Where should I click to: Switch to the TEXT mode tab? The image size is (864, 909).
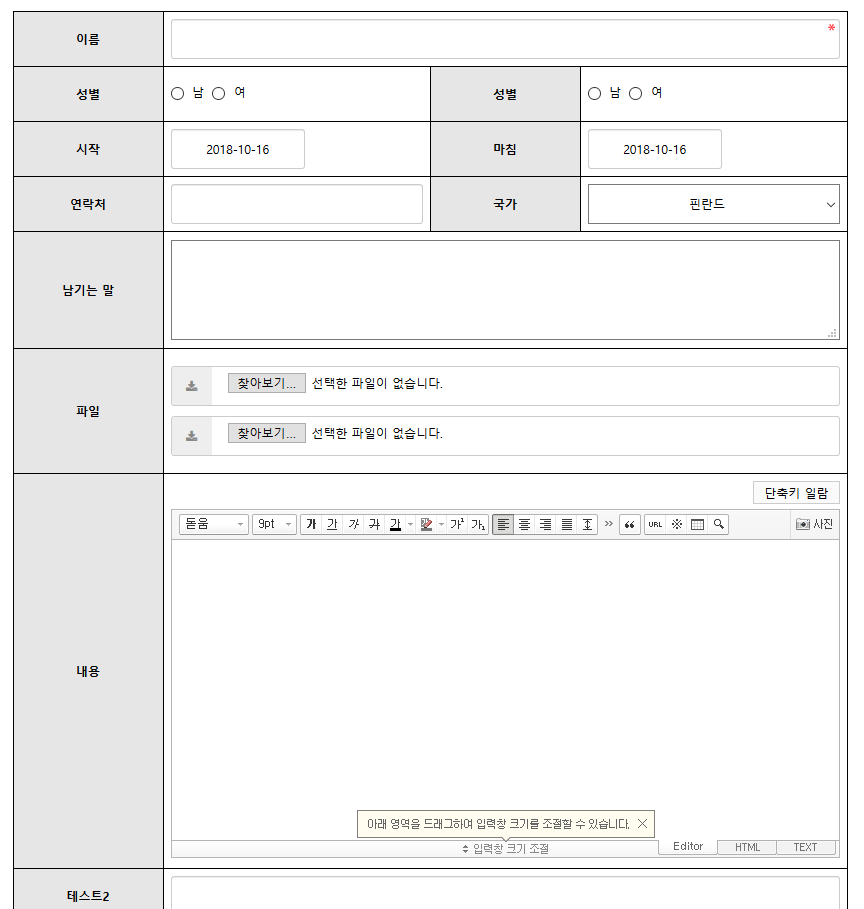point(805,847)
